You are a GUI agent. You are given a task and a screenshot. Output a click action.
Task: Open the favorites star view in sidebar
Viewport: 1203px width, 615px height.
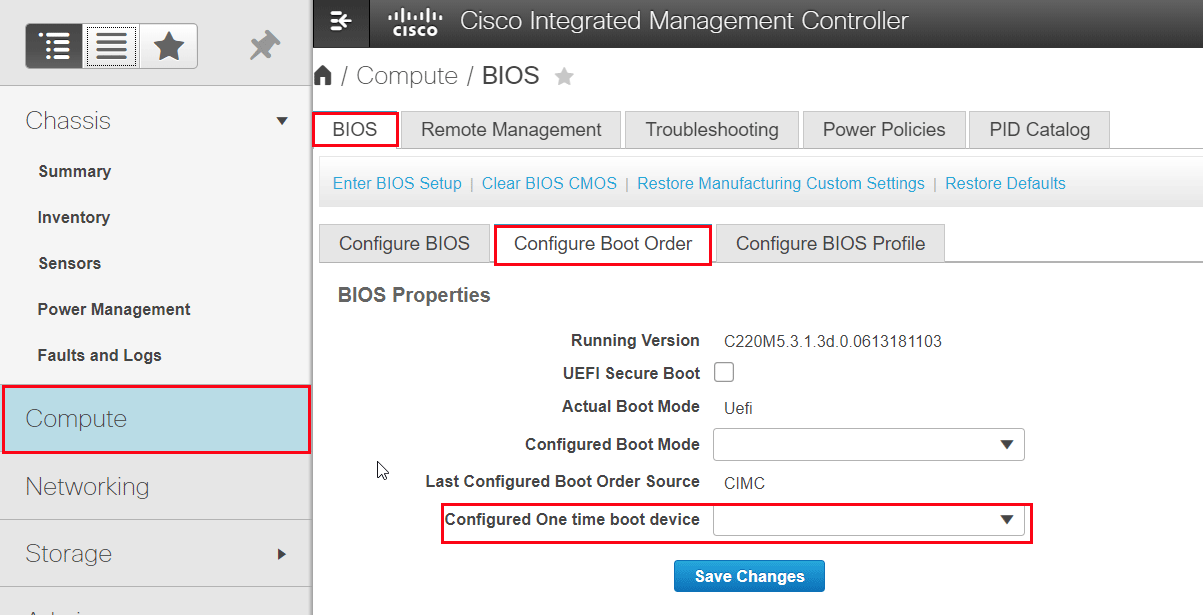click(x=168, y=46)
